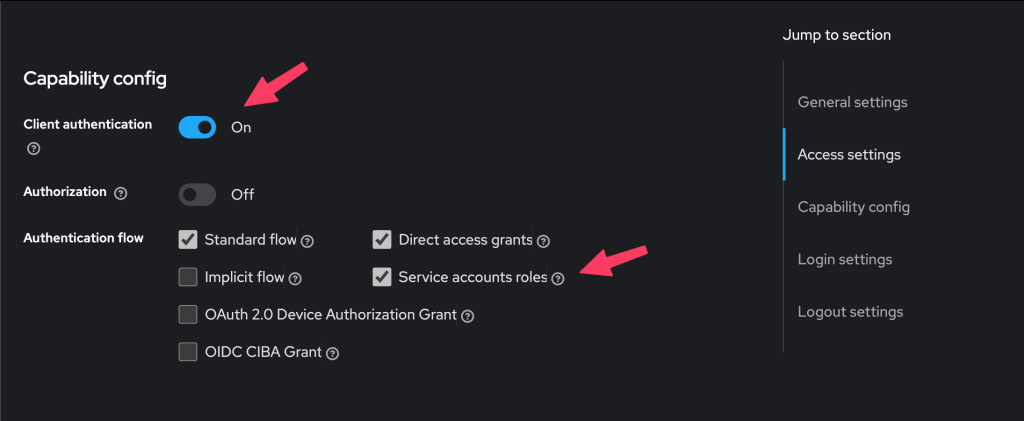Click help icon beside Service accounts roles
The image size is (1024, 421).
(x=558, y=279)
